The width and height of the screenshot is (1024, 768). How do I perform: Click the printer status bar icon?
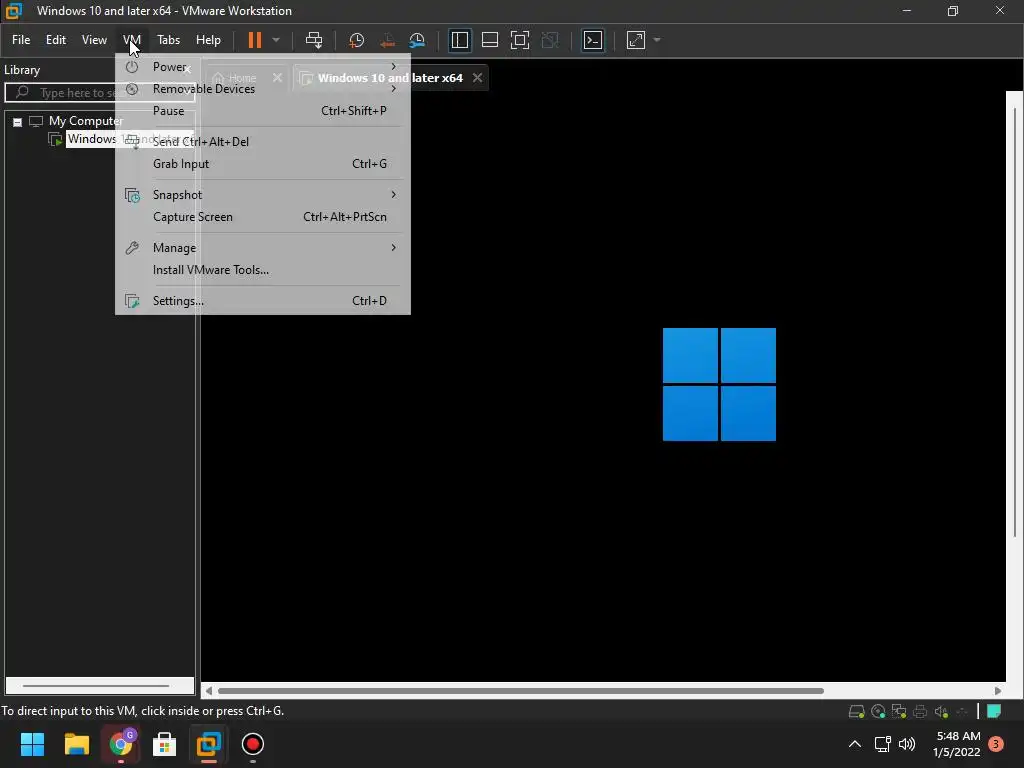point(920,712)
